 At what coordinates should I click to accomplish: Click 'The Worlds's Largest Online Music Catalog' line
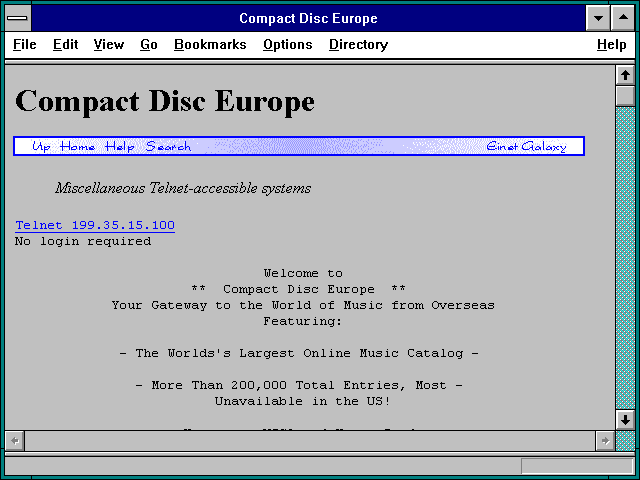coord(299,353)
